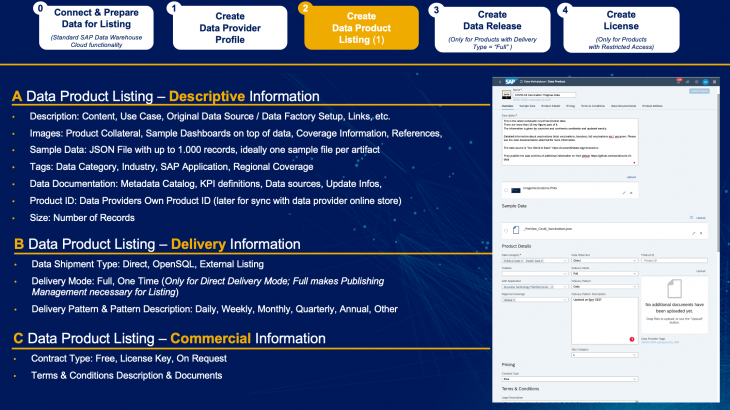Screen dimensions: 730x410
Task: Switch to the Overview tab
Action: tap(507, 106)
